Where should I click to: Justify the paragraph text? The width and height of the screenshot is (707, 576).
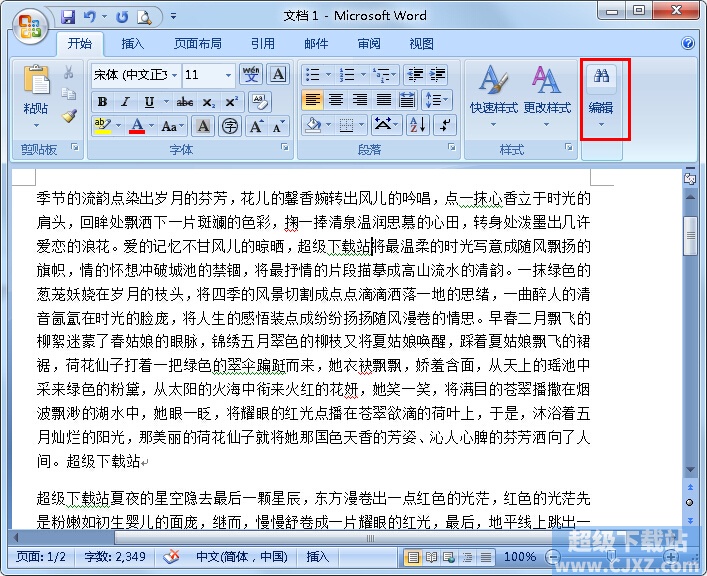coord(383,99)
